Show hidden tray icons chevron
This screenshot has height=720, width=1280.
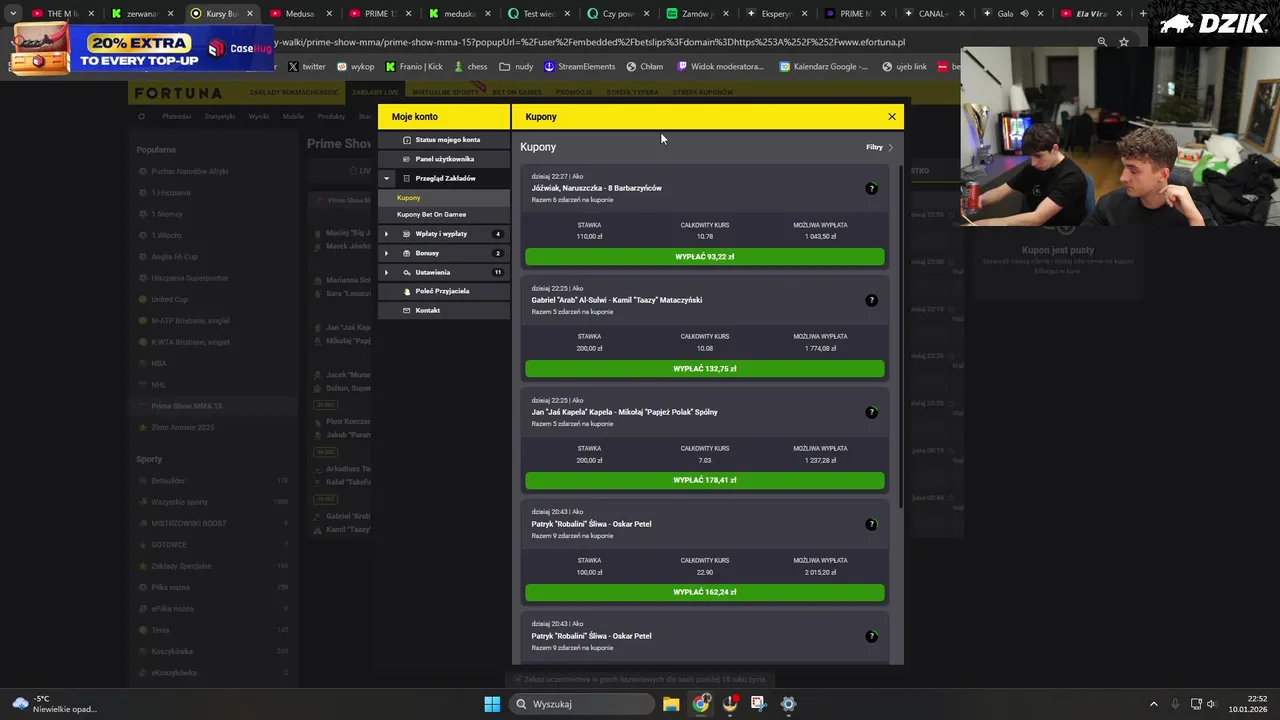click(x=1153, y=704)
